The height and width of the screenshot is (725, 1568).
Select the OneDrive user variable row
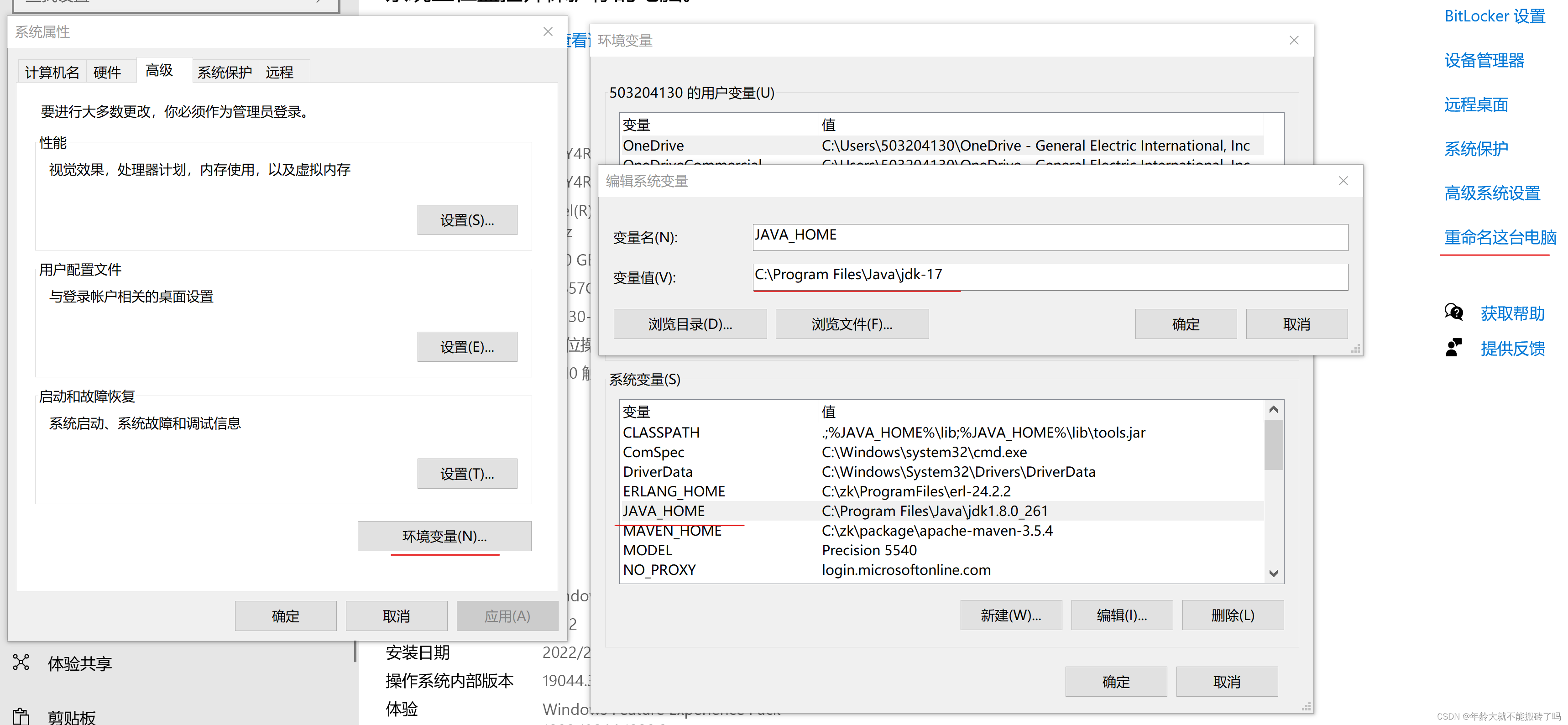pos(941,145)
